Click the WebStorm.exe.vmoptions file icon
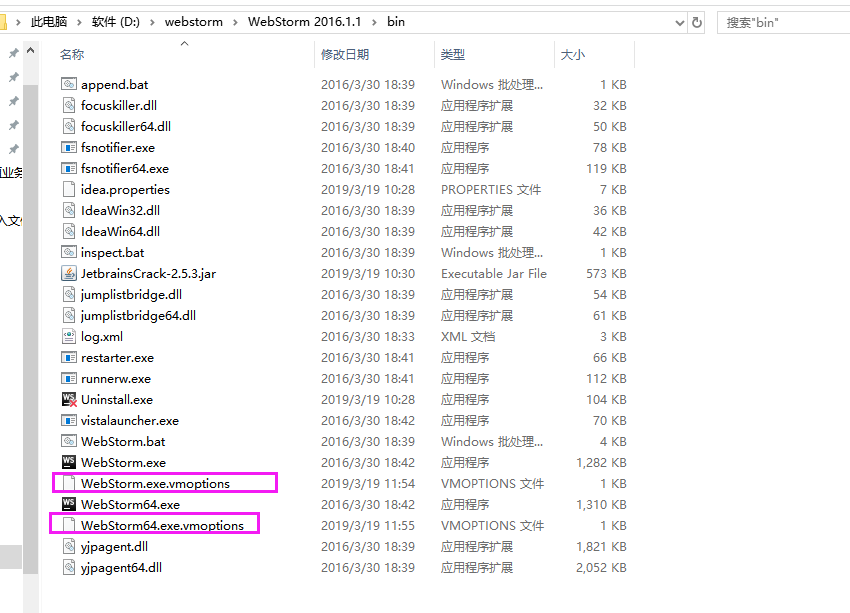This screenshot has width=850, height=613. point(69,483)
